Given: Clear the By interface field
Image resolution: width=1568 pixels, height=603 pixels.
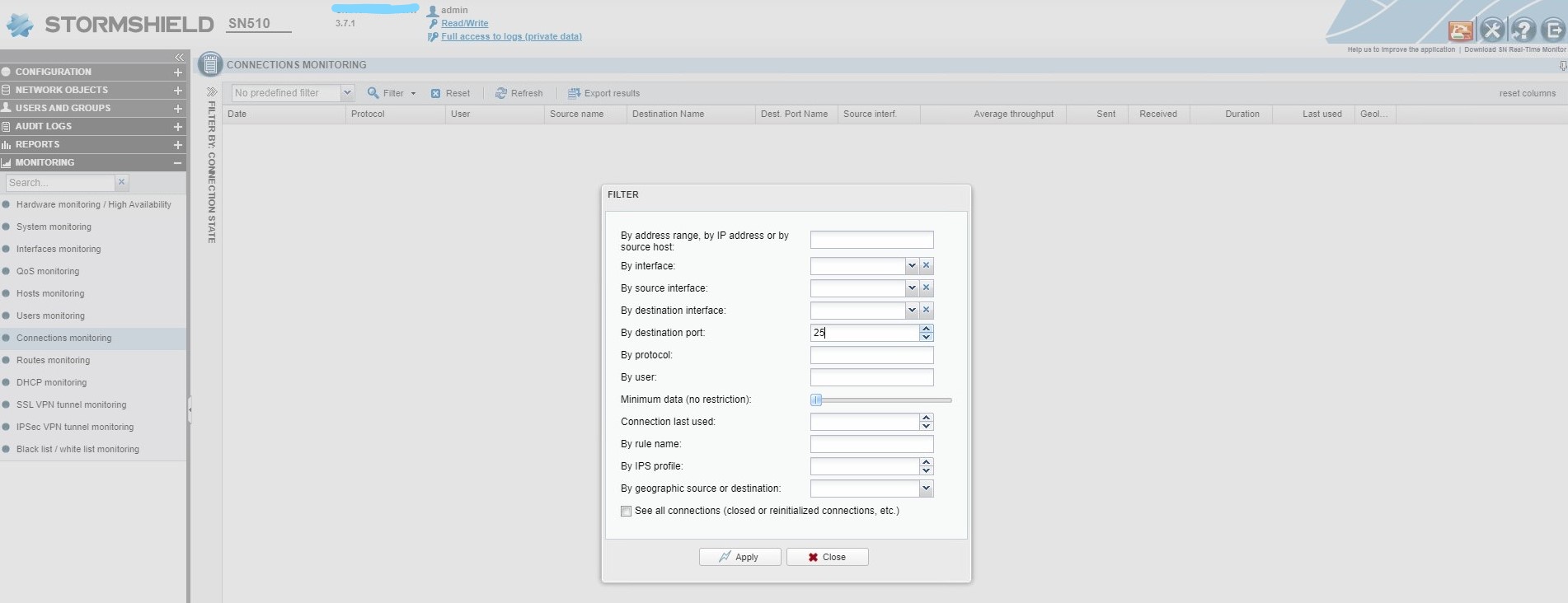Looking at the screenshot, I should [927, 266].
